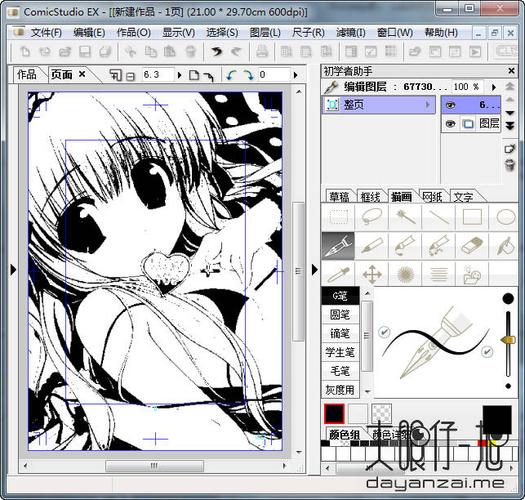Switch to the 草稿 tab
Image resolution: width=525 pixels, height=500 pixels.
339,197
